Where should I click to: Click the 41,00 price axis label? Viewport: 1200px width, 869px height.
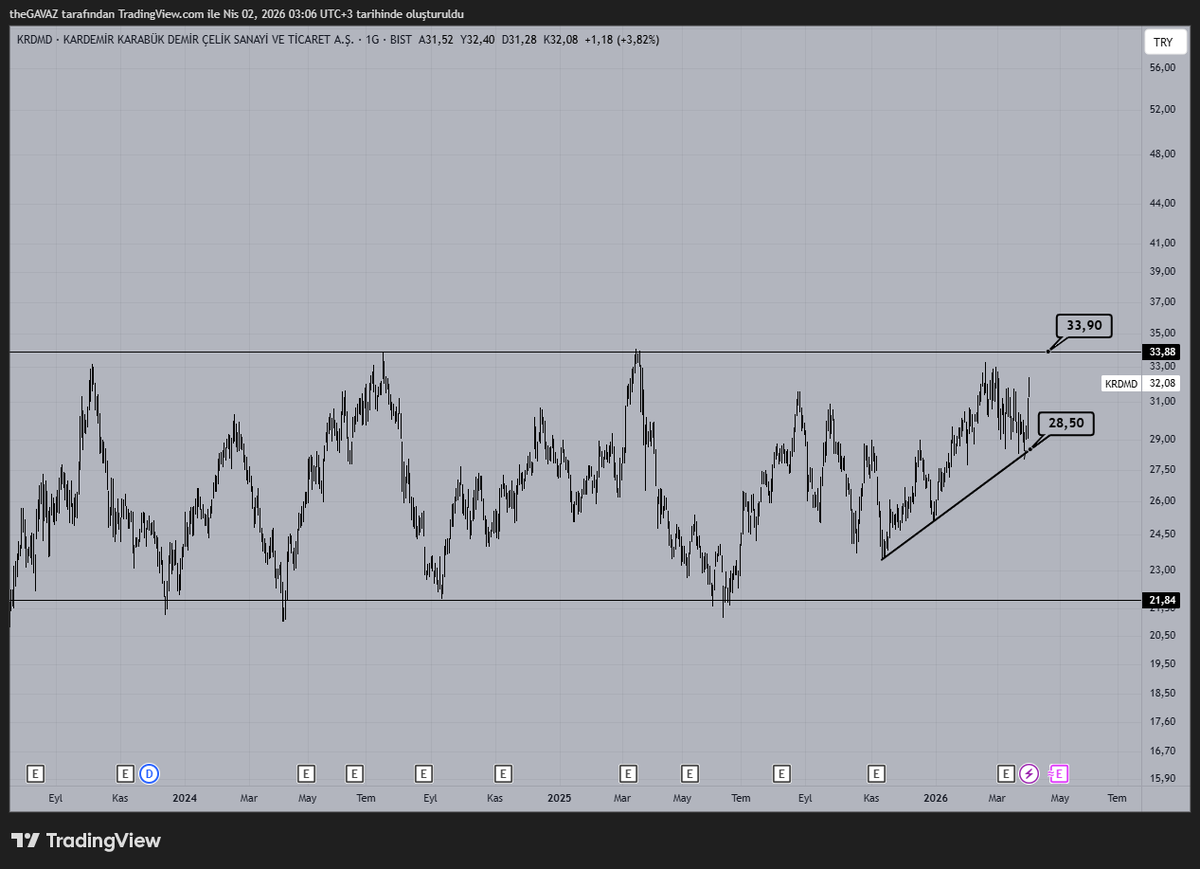click(x=1162, y=243)
